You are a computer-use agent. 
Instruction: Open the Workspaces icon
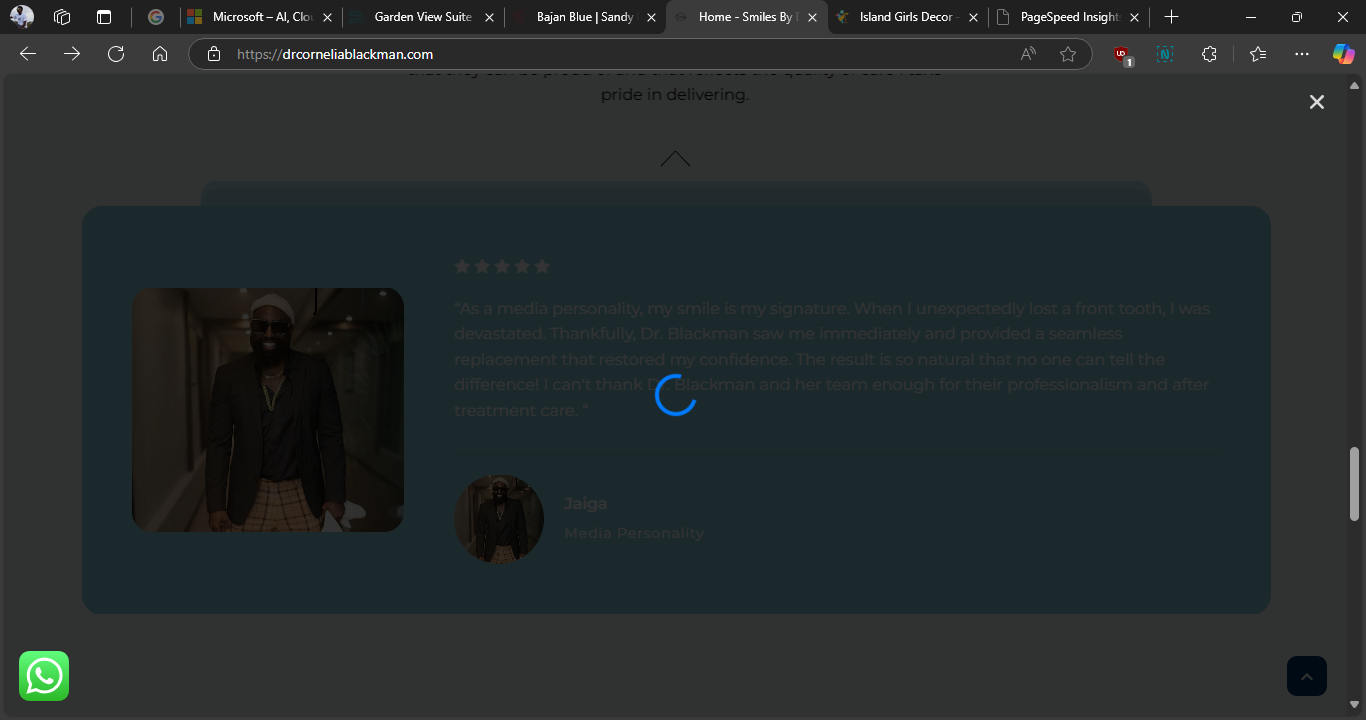click(x=62, y=17)
